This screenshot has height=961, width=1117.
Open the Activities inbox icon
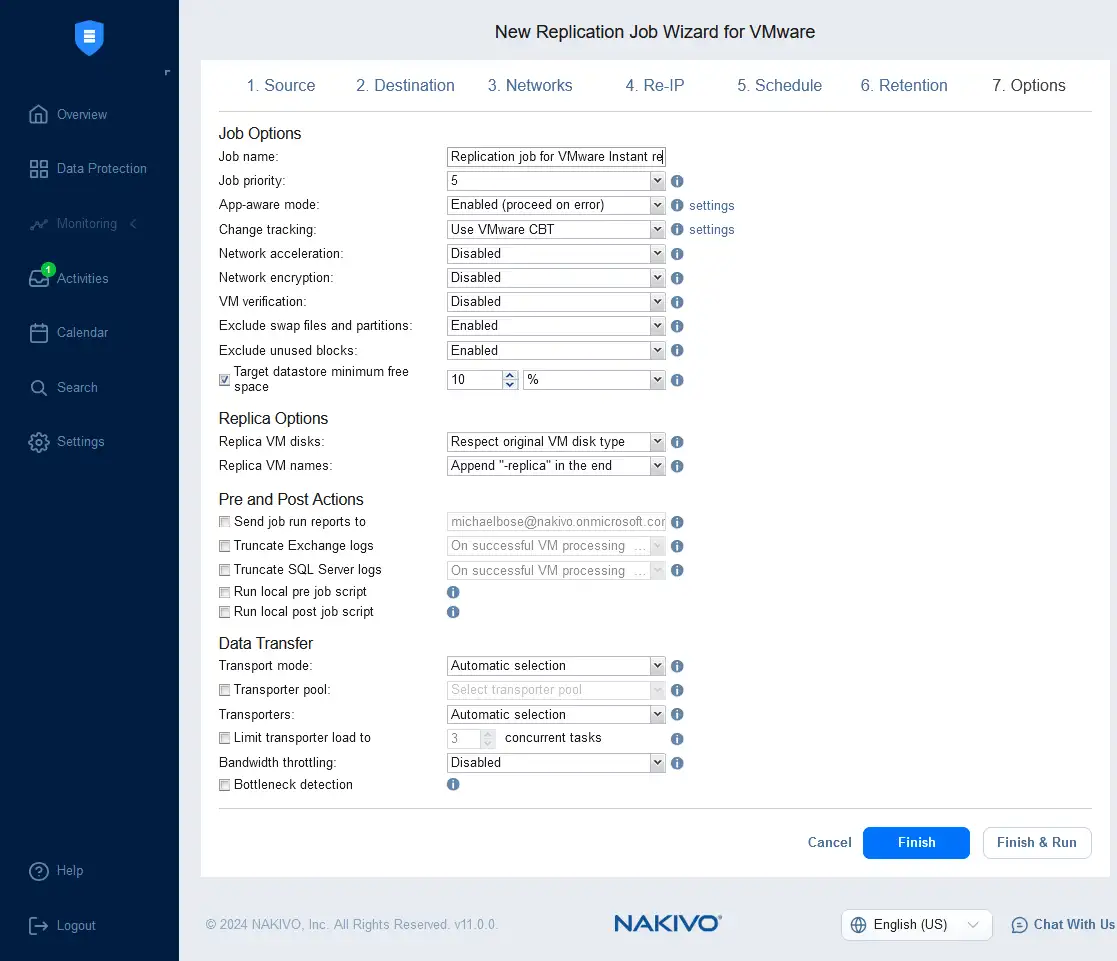click(x=38, y=278)
